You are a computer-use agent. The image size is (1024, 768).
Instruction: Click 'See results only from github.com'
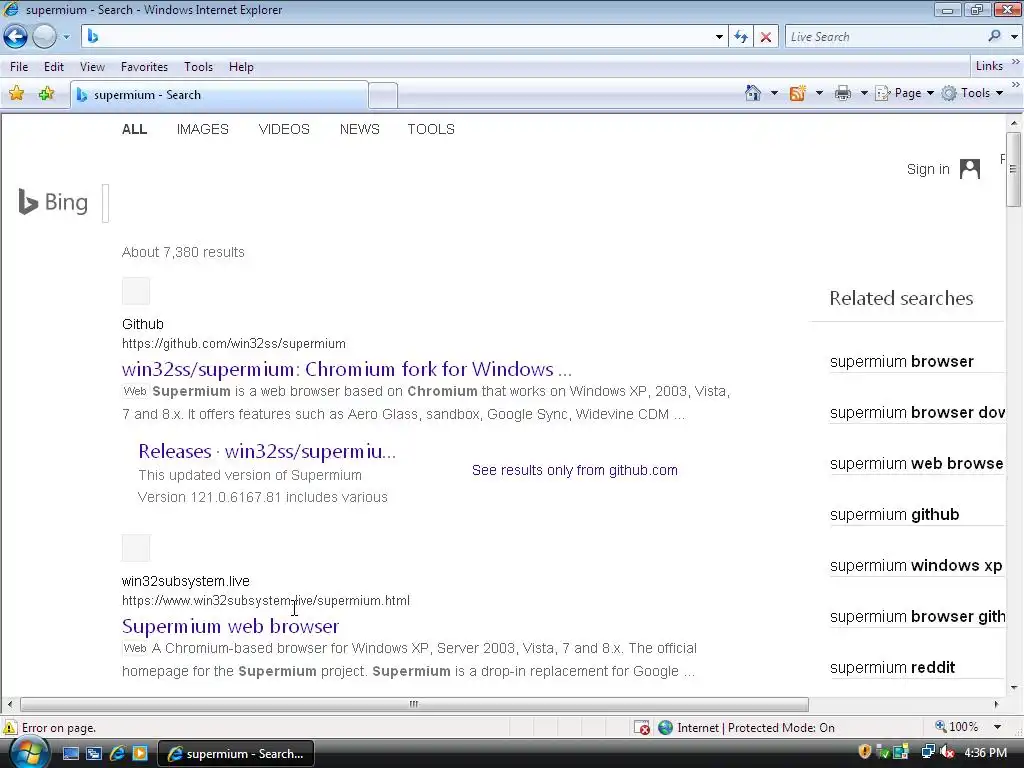(575, 470)
